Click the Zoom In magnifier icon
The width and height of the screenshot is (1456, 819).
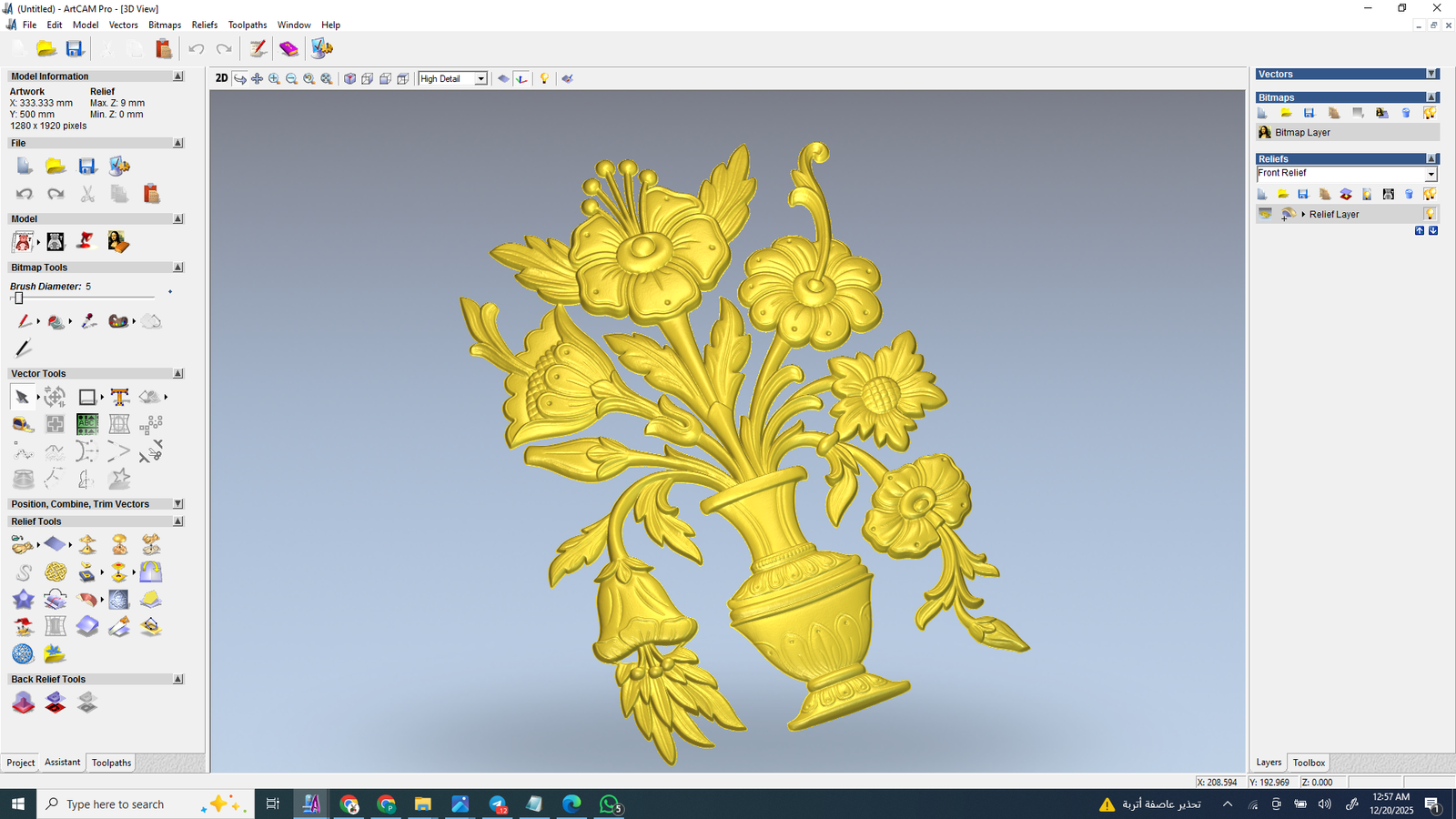(274, 79)
